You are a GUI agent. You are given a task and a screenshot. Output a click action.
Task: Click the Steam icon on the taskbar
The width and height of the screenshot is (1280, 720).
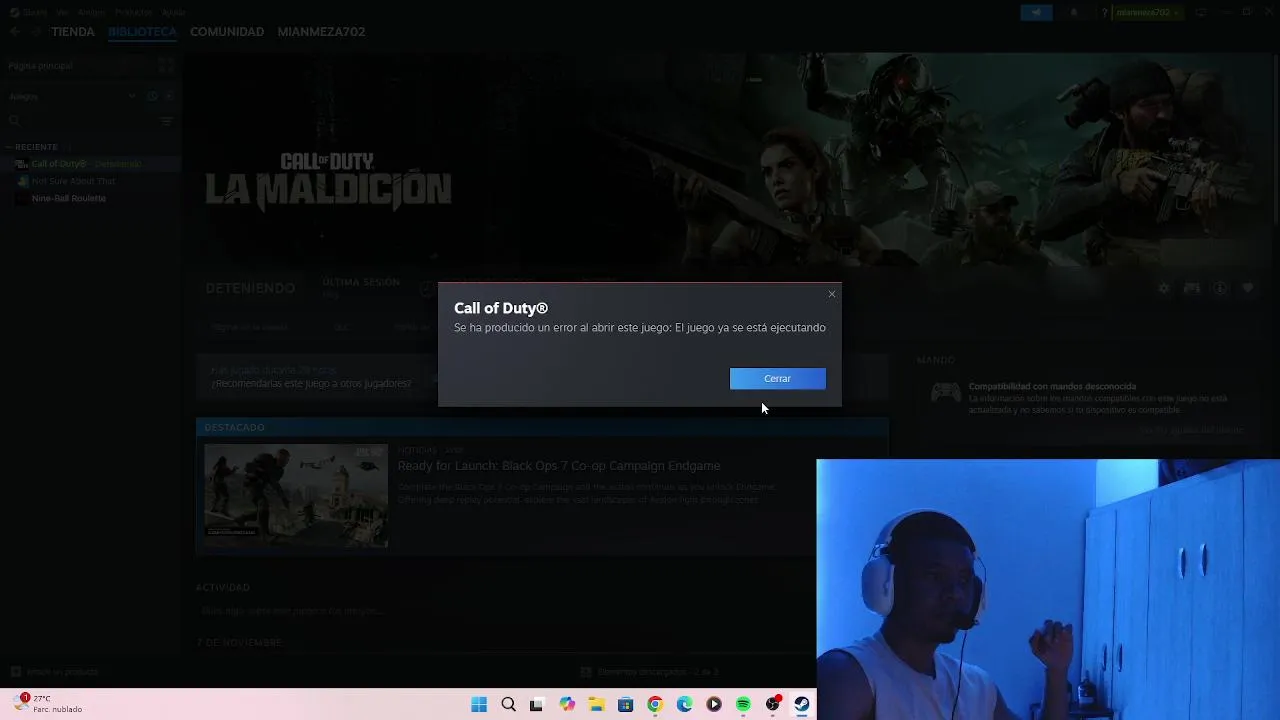click(x=802, y=704)
